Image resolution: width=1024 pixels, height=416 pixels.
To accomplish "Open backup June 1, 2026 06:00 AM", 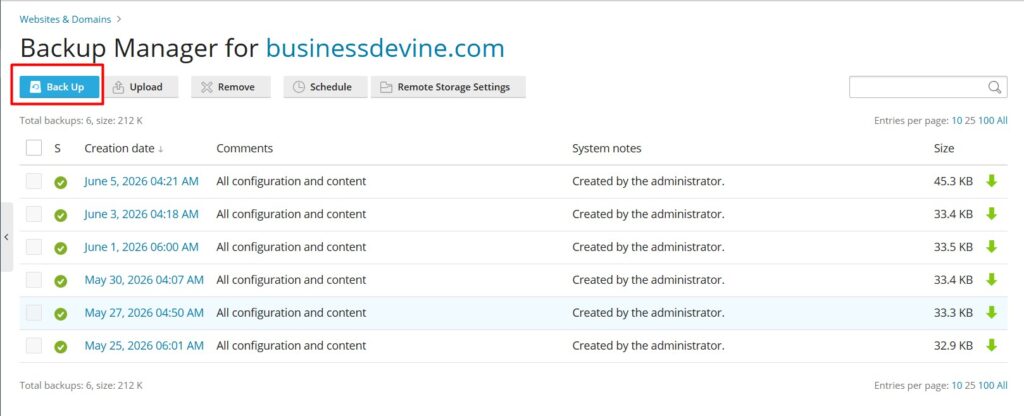I will pyautogui.click(x=142, y=247).
